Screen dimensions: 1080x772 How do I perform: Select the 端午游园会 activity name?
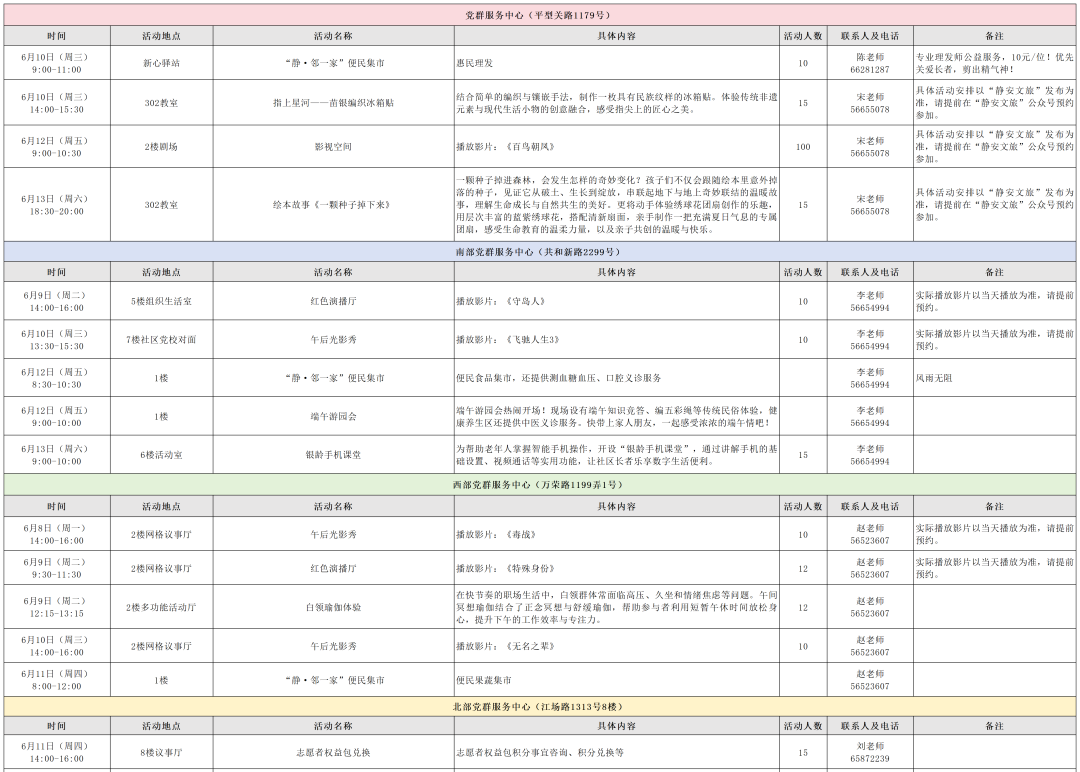(x=333, y=417)
